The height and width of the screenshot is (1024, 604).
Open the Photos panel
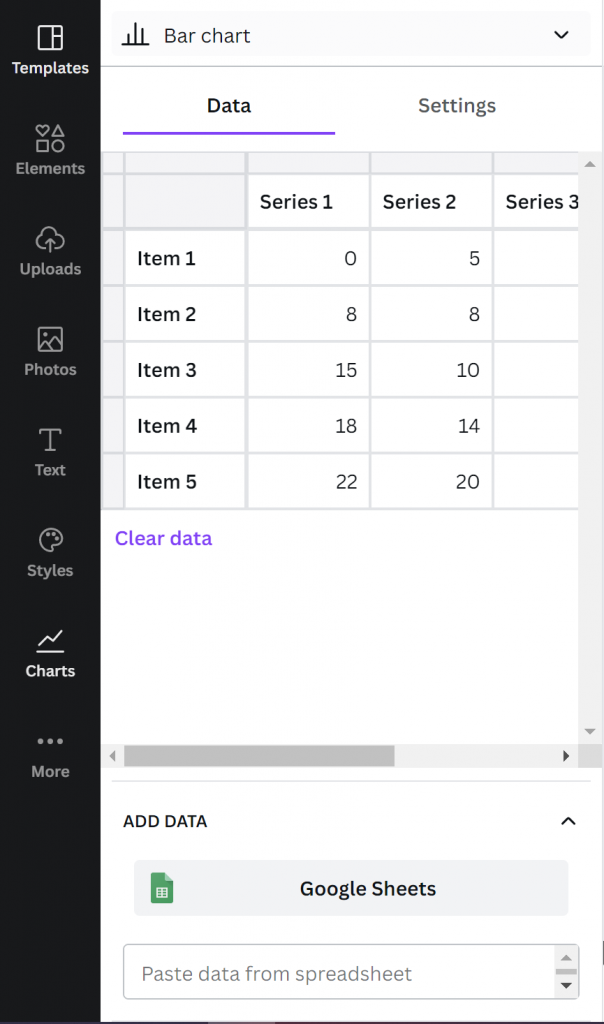(x=50, y=352)
